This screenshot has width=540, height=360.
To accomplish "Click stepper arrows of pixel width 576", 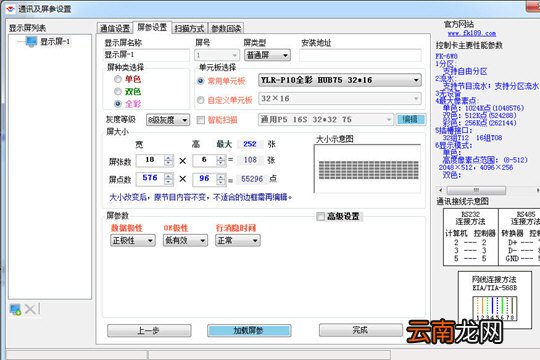I will click(x=169, y=179).
